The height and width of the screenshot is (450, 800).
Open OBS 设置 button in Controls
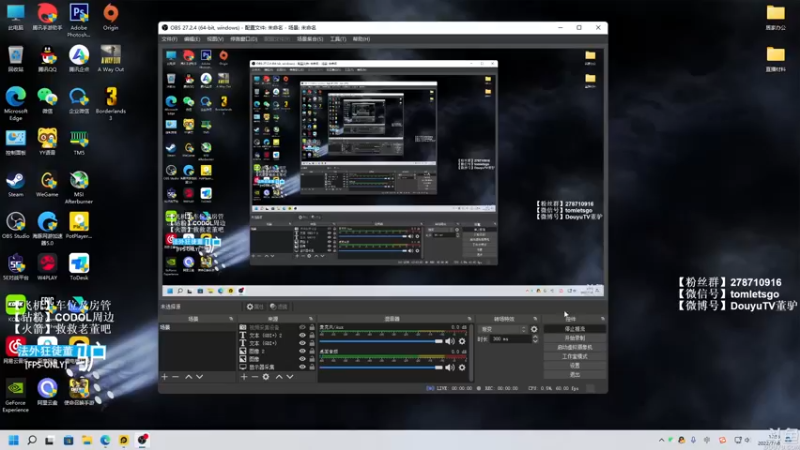pos(574,366)
